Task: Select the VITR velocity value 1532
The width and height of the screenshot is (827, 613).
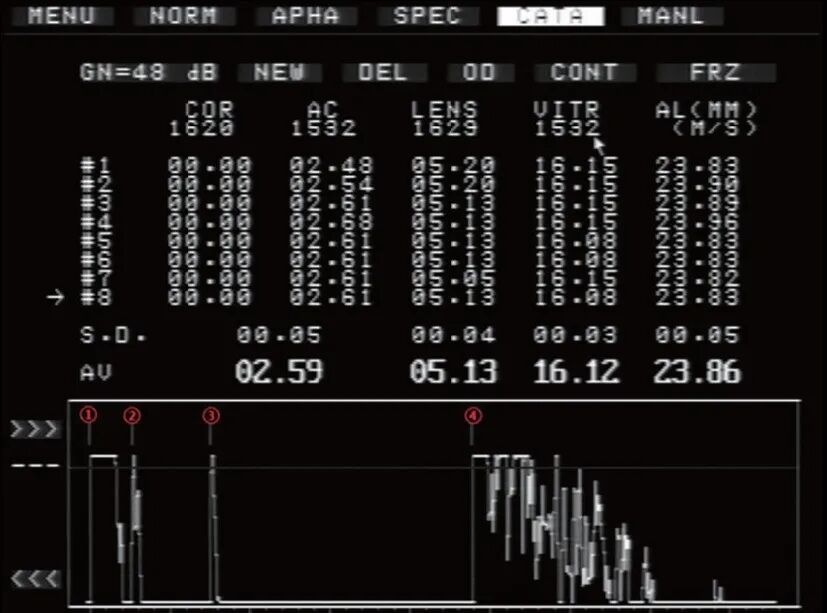Action: (567, 128)
